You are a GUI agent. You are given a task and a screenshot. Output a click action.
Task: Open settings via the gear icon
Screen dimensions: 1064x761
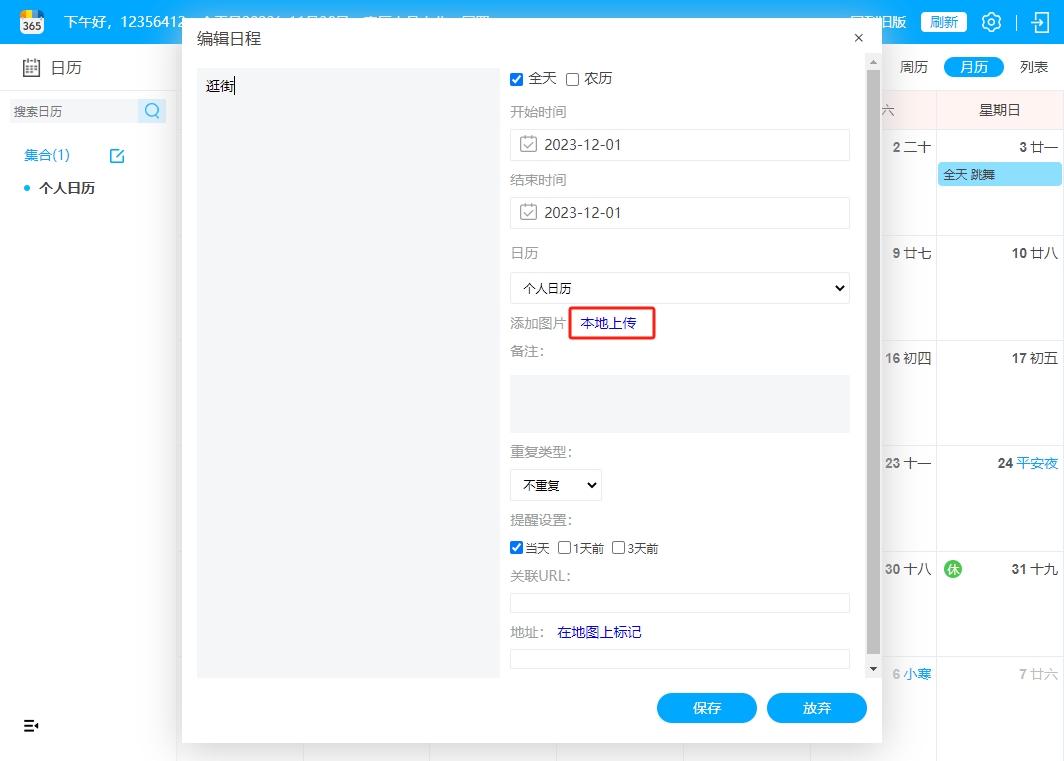[991, 22]
